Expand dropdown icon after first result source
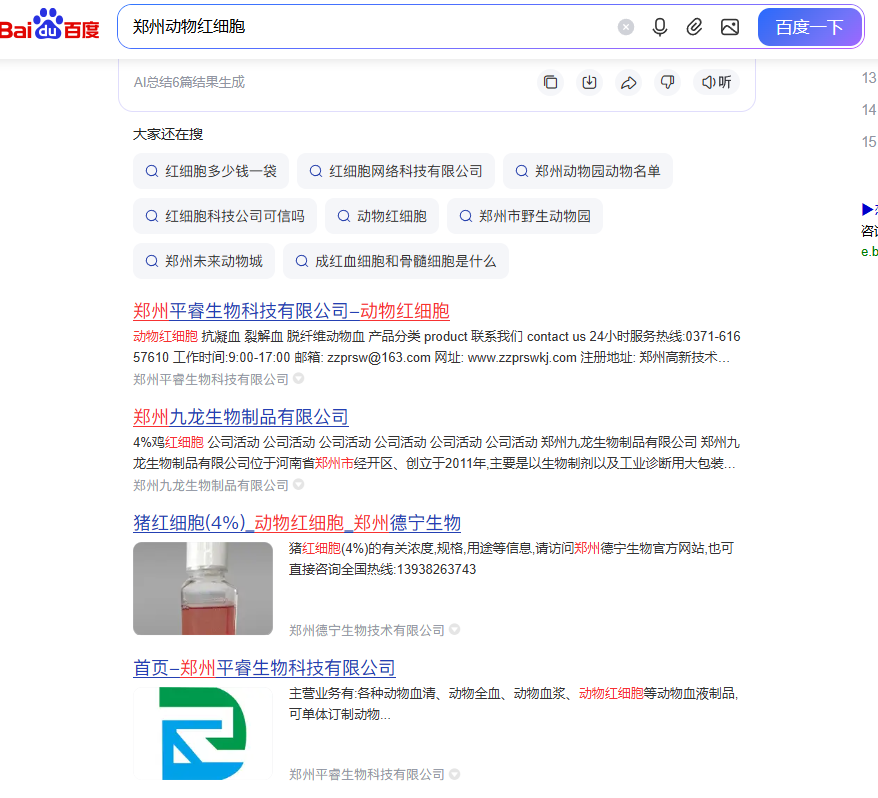This screenshot has height=798, width=878. coord(298,379)
